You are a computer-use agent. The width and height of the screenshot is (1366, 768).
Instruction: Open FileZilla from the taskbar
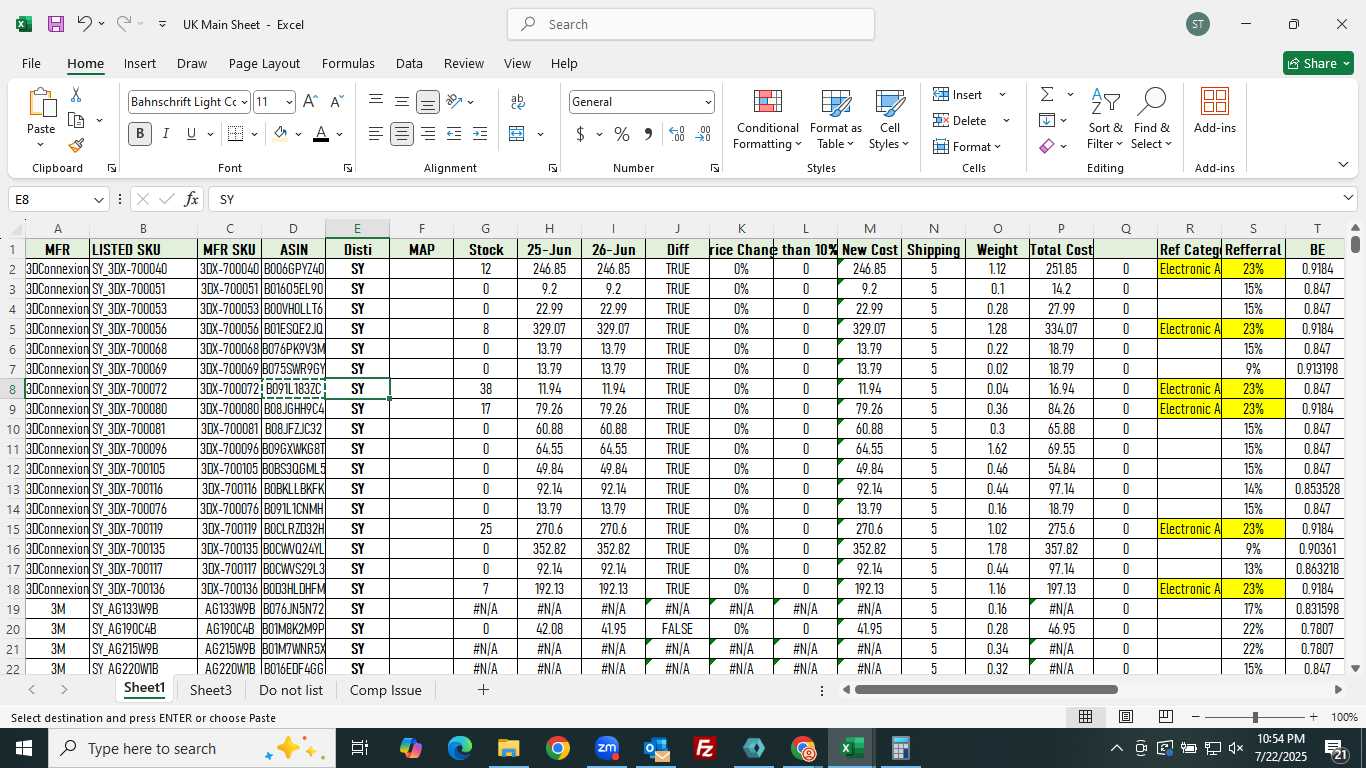pyautogui.click(x=705, y=748)
